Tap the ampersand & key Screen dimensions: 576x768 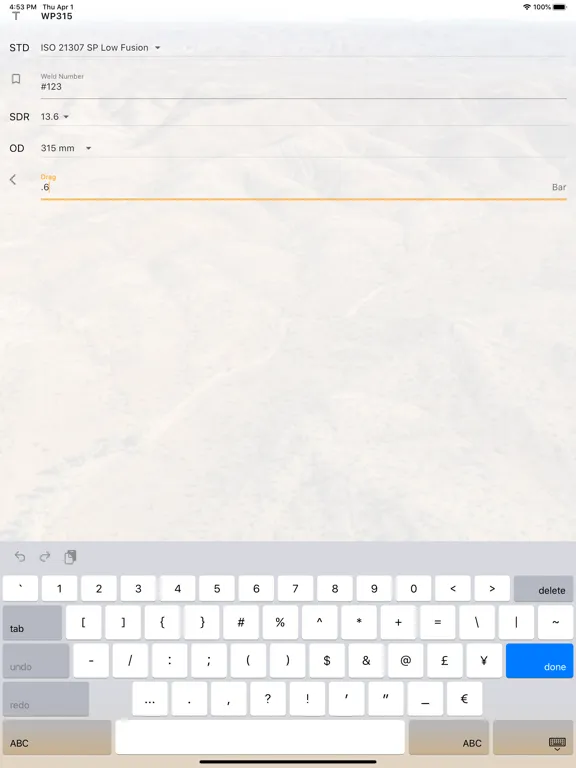tap(366, 661)
